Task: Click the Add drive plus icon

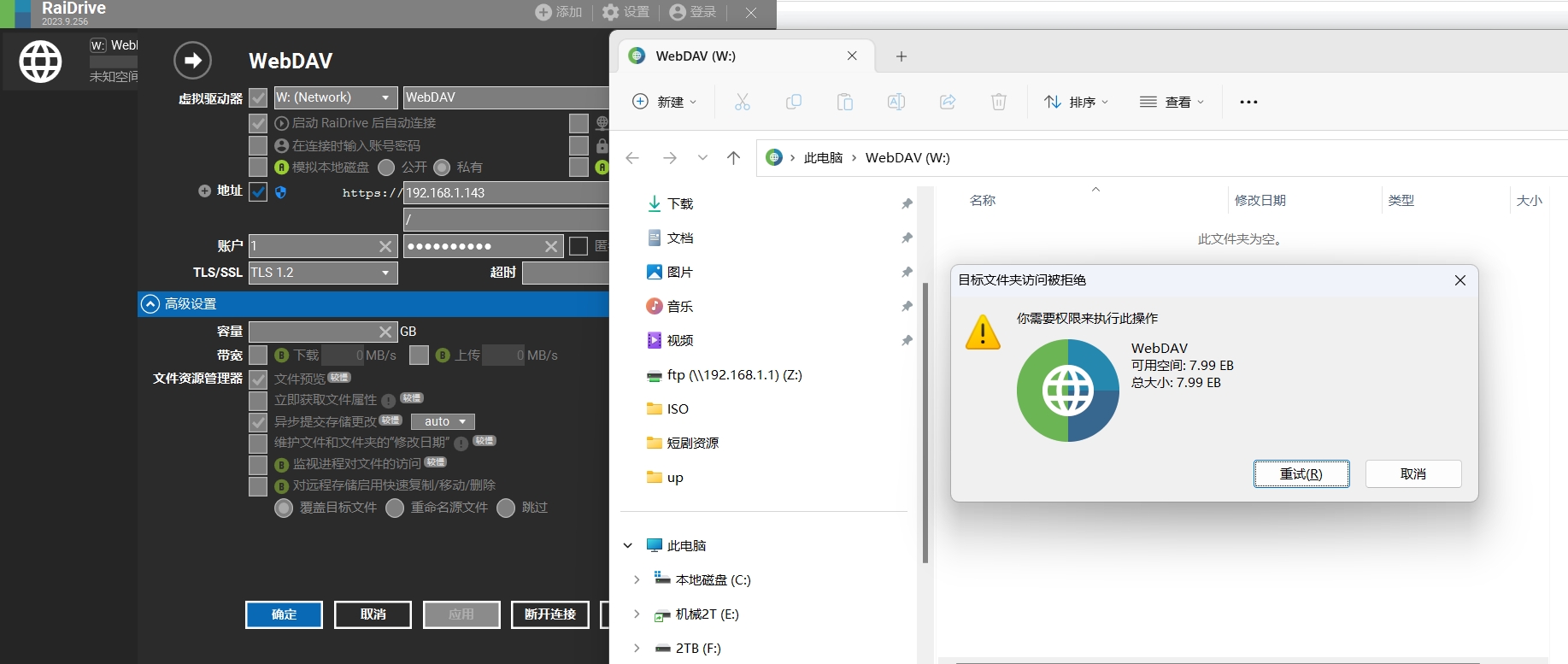Action: click(543, 12)
